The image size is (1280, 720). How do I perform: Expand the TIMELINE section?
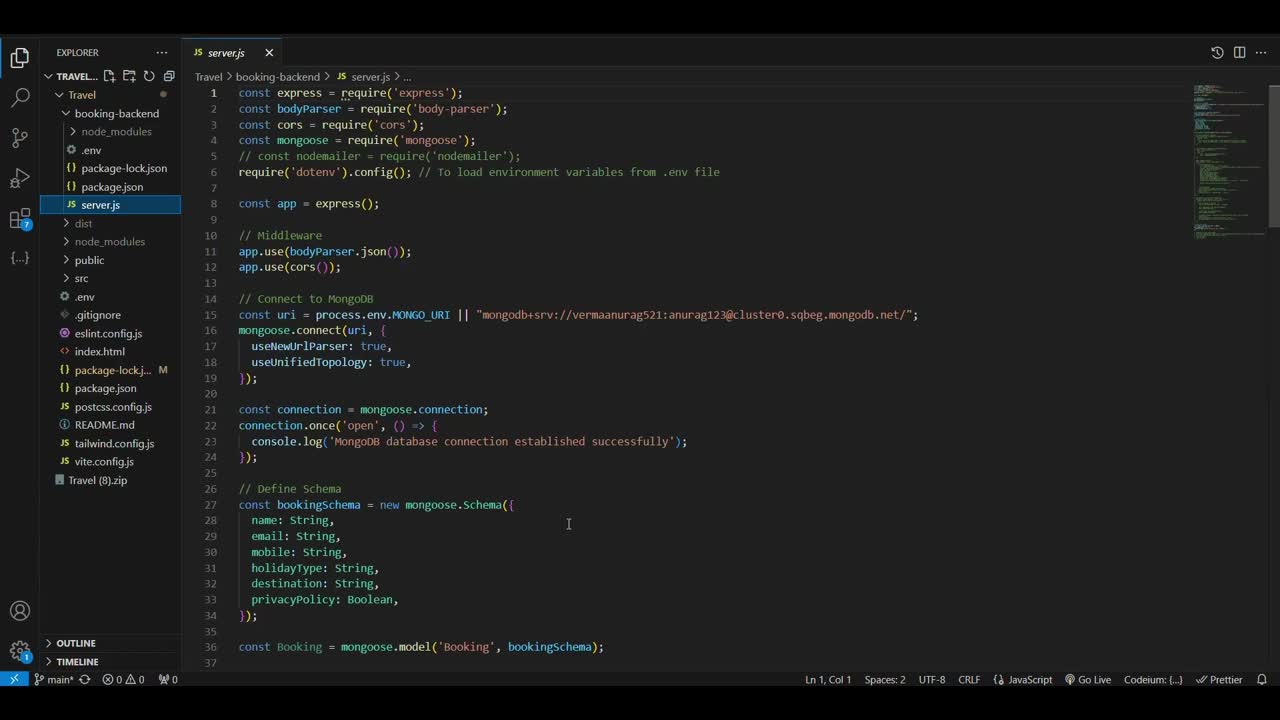[x=77, y=661]
